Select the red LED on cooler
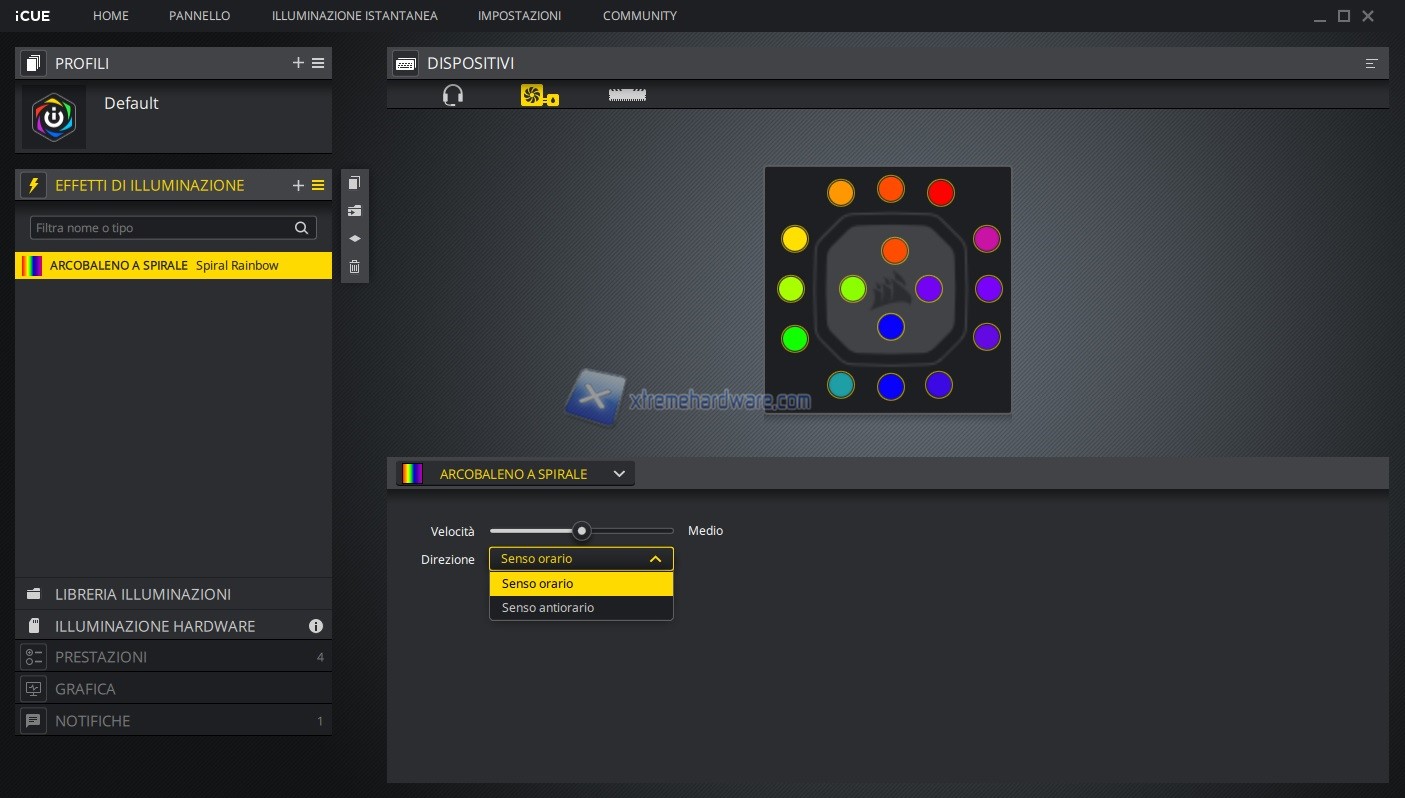Image resolution: width=1405 pixels, height=798 pixels. (940, 193)
